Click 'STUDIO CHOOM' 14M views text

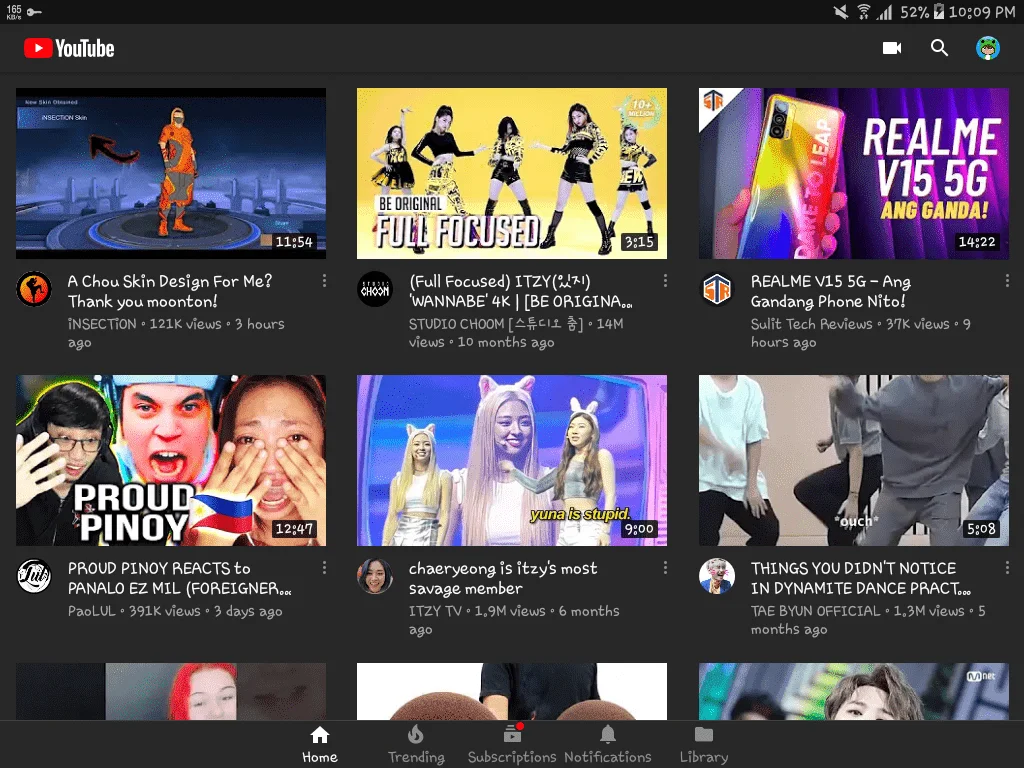(516, 333)
